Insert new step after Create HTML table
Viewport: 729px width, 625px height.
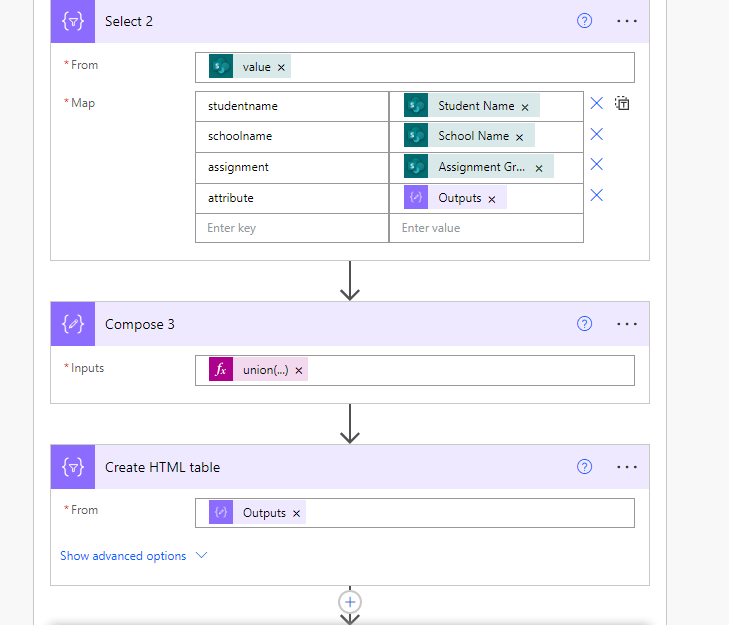[350, 602]
